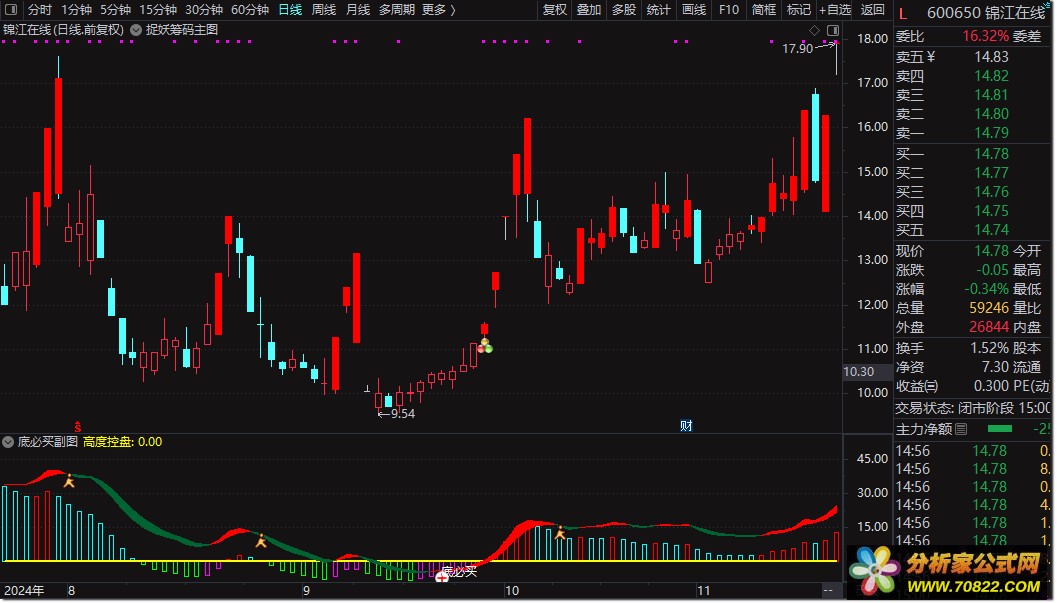Click the green 主力净额 flow bar
Screen dimensions: 1057x603
click(999, 429)
